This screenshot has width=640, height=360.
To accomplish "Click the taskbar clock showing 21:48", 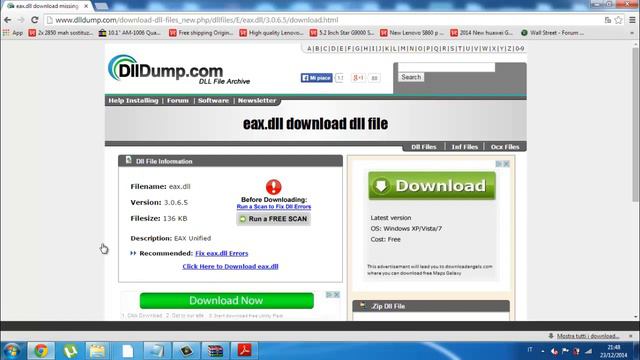I will (x=613, y=351).
